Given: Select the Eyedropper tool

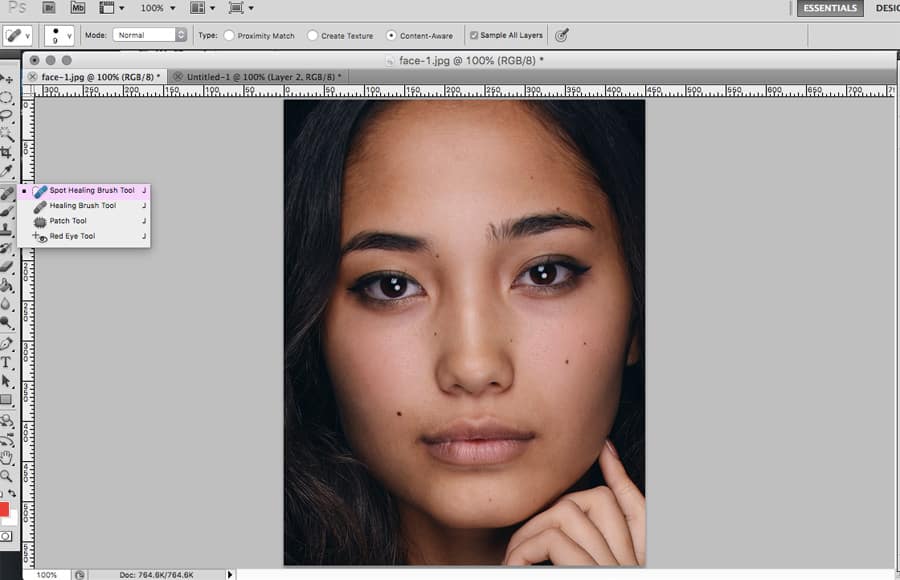Looking at the screenshot, I should click(7, 171).
